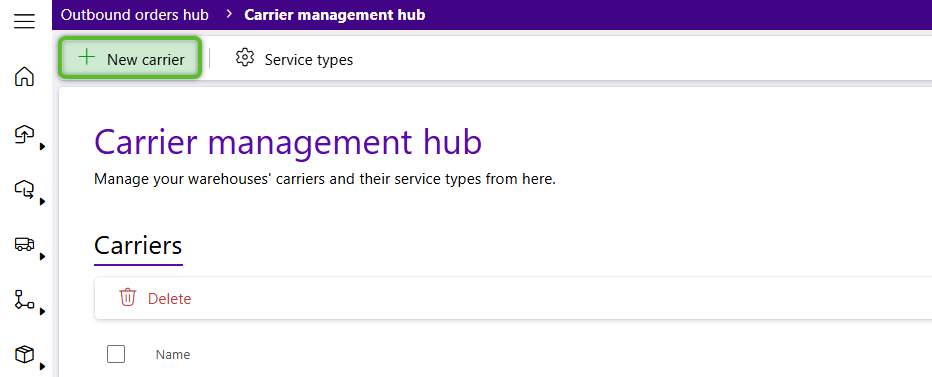
Task: Open the cloud outbound arrow sidebar icon
Action: point(24,190)
